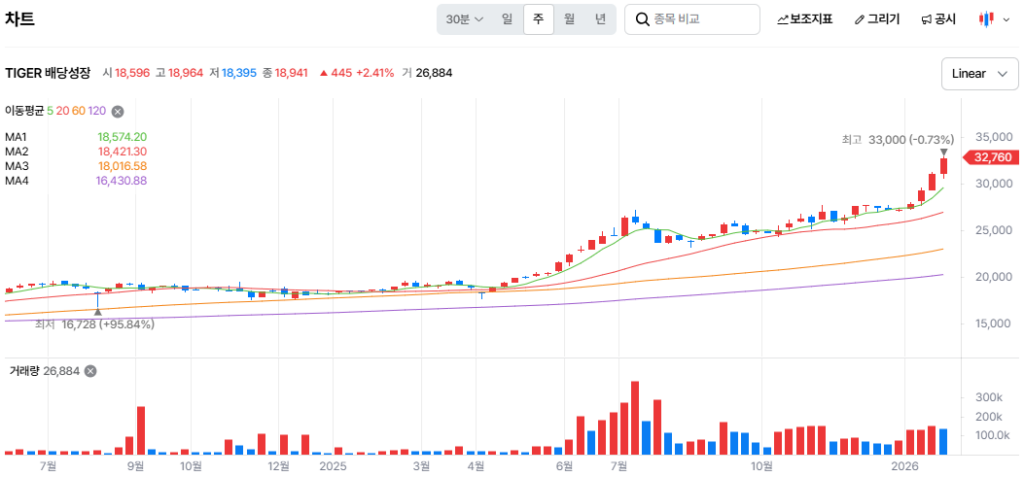Switch chart to 년 yearly interval
The height and width of the screenshot is (477, 1024).
600,19
